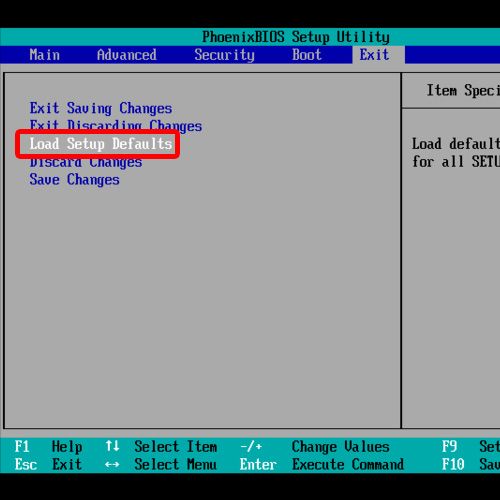The width and height of the screenshot is (500, 500).
Task: Click the Execute Command legend label
Action: tap(348, 465)
